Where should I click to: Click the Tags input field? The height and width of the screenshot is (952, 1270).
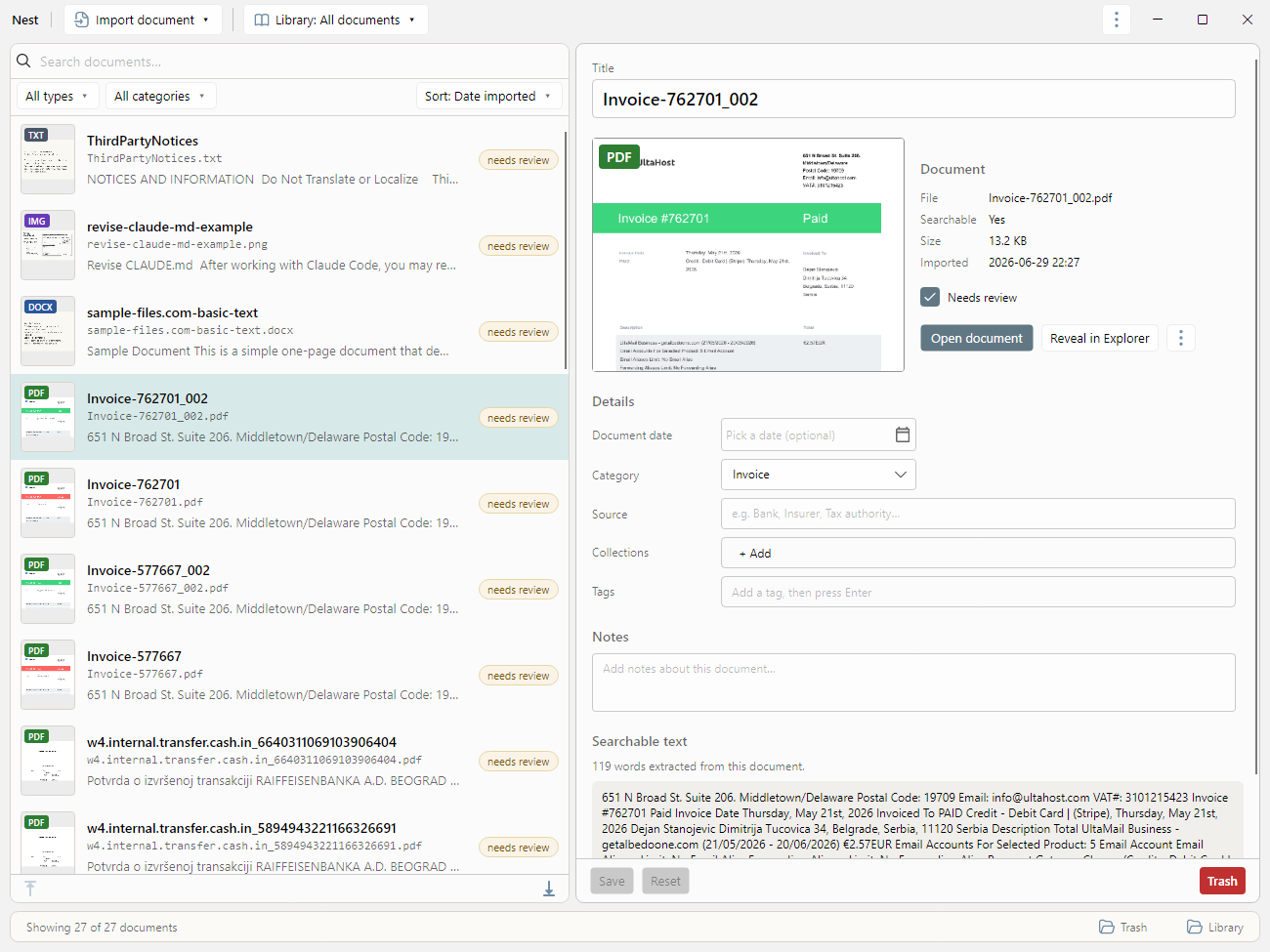click(x=978, y=592)
